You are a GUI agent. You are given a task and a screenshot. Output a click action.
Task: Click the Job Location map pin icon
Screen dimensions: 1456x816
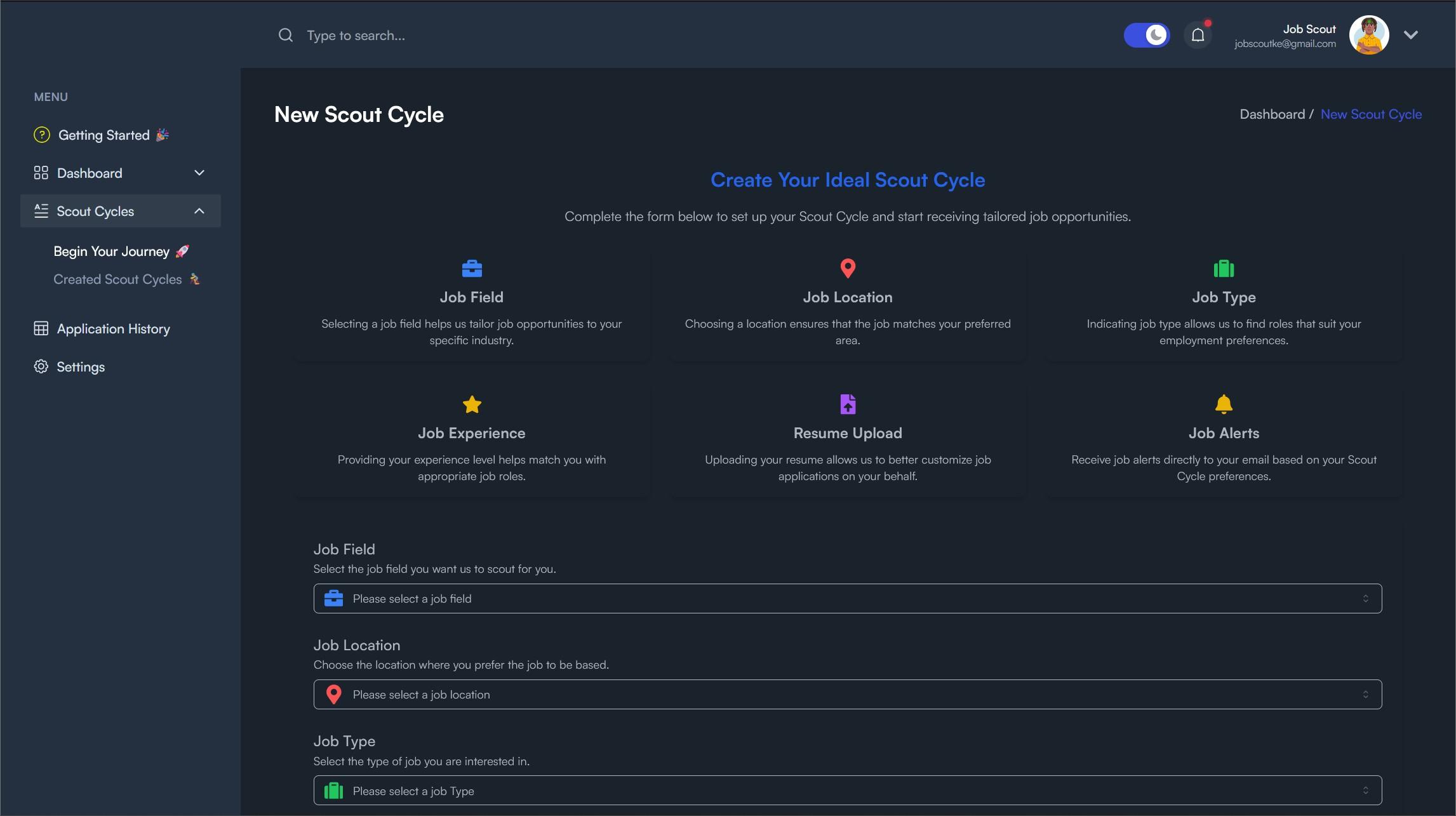click(x=847, y=269)
